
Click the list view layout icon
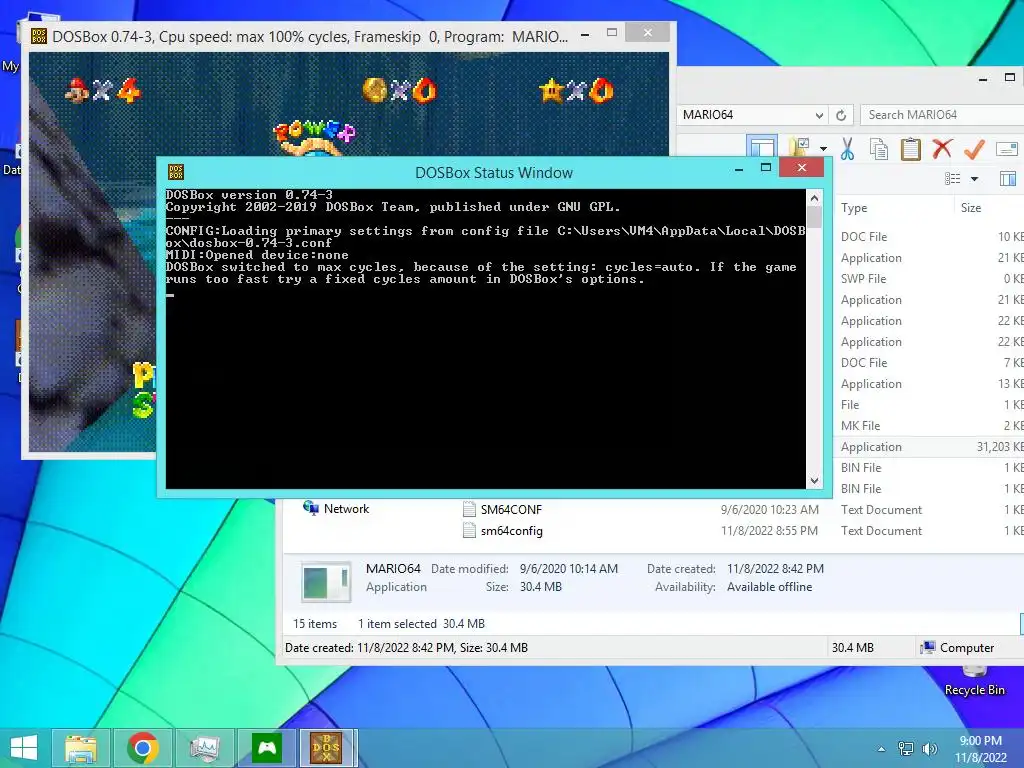coord(953,178)
